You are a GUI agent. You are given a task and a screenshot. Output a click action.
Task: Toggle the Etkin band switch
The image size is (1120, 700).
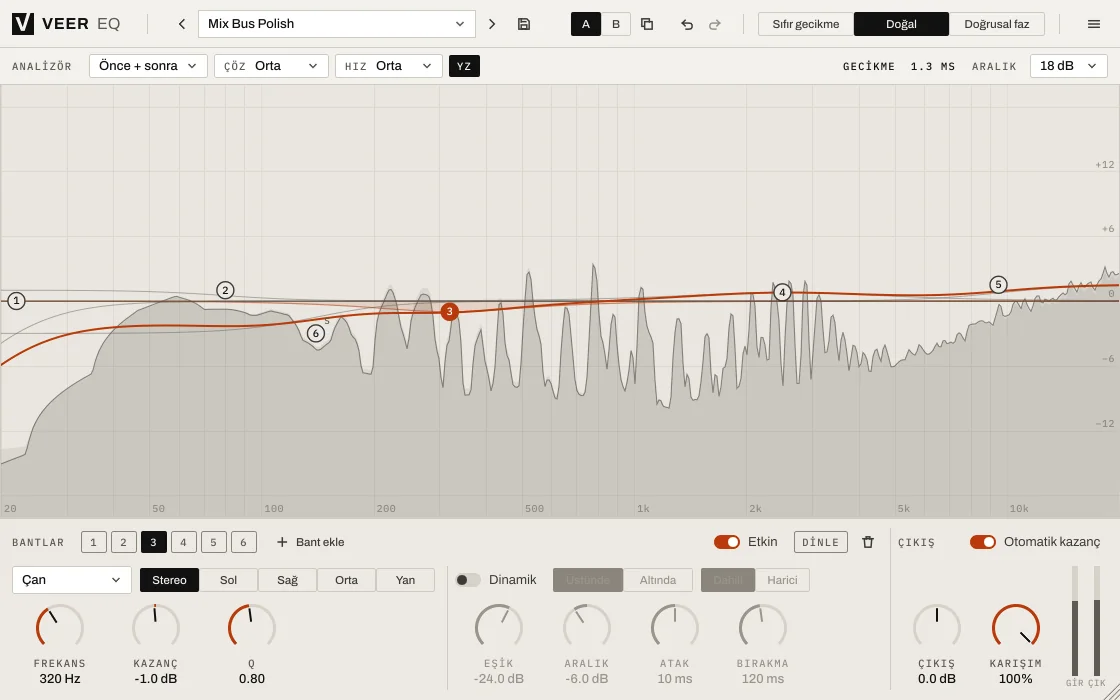coord(726,542)
